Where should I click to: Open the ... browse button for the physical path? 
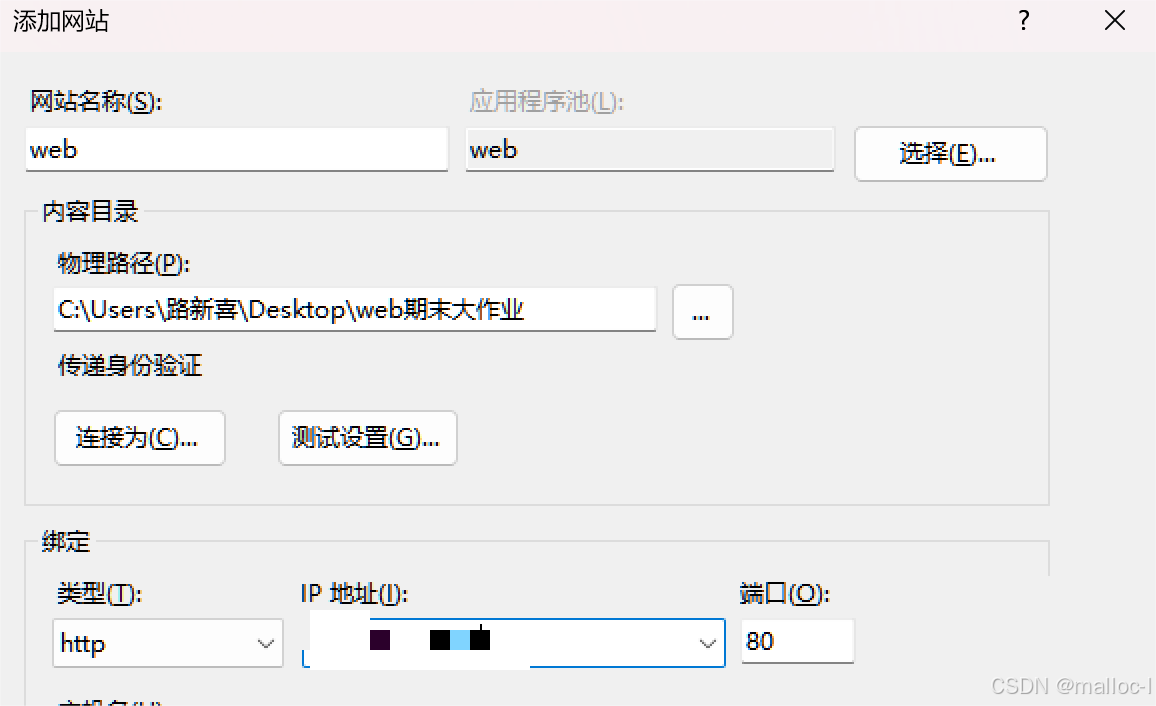703,312
